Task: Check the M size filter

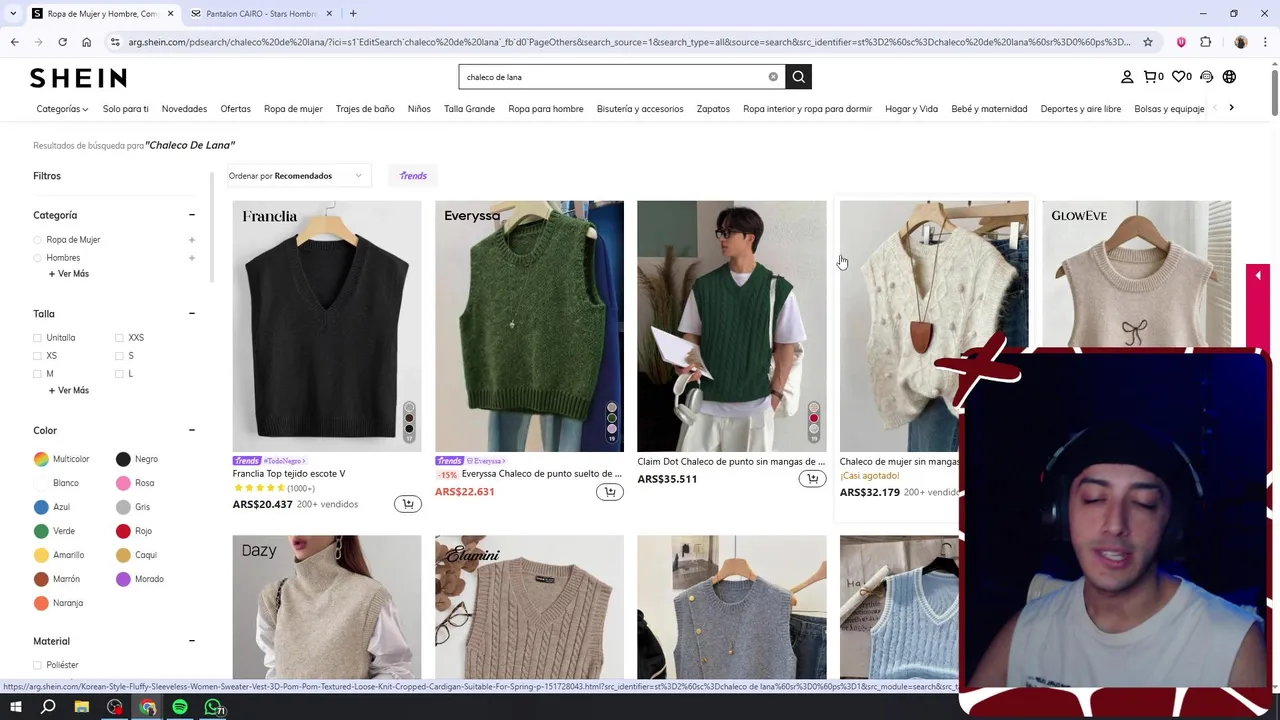Action: (38, 374)
